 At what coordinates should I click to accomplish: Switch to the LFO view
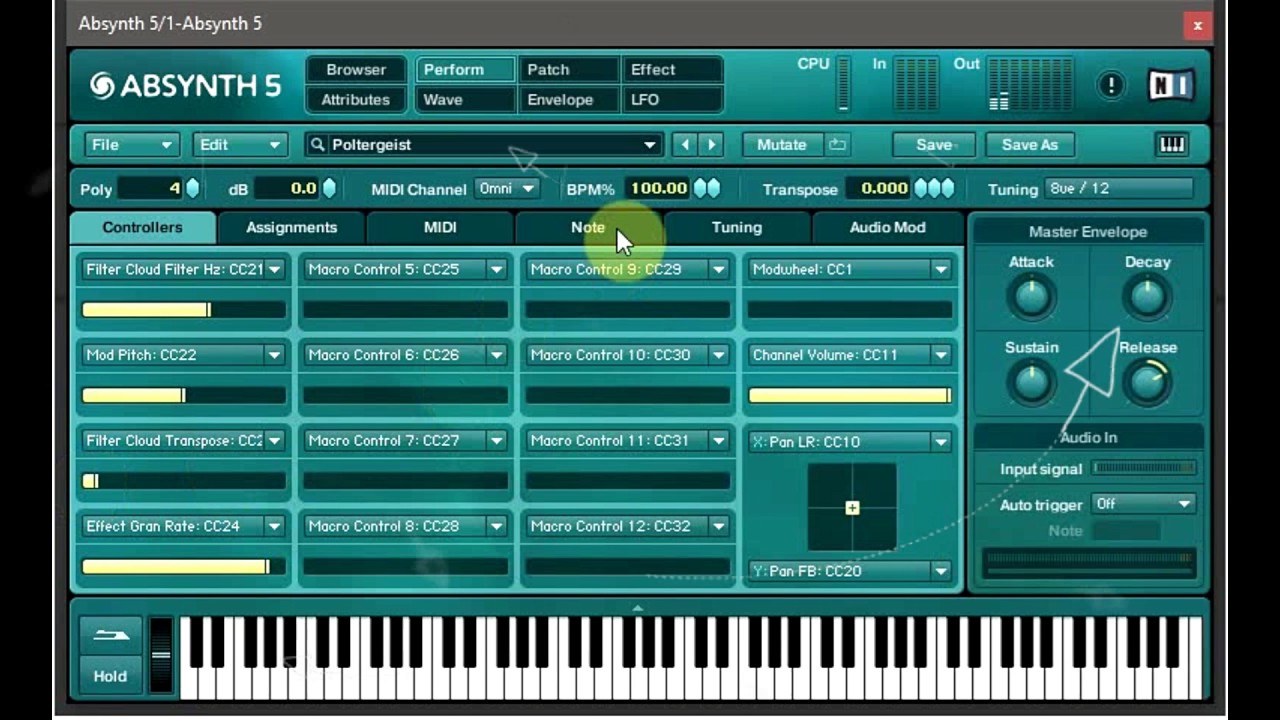point(671,100)
